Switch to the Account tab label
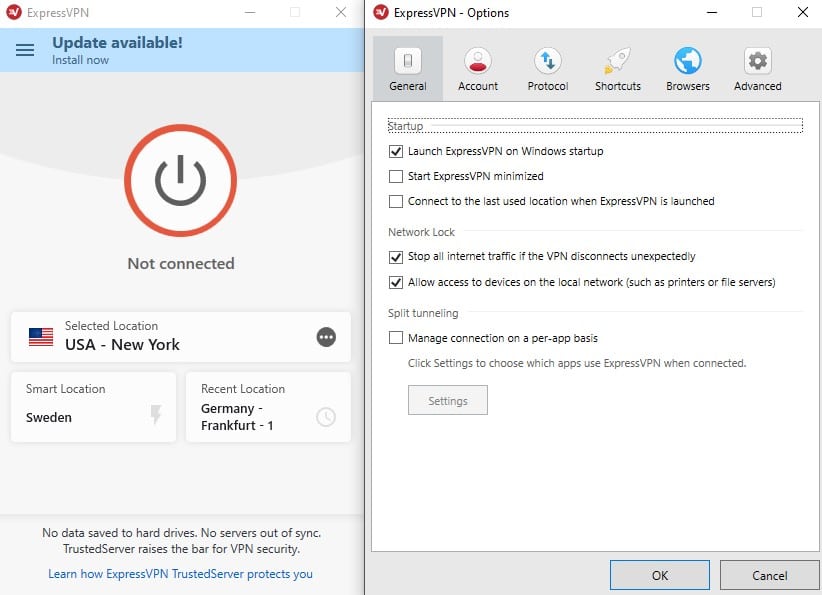Screen dimensions: 822x595 coord(478,86)
